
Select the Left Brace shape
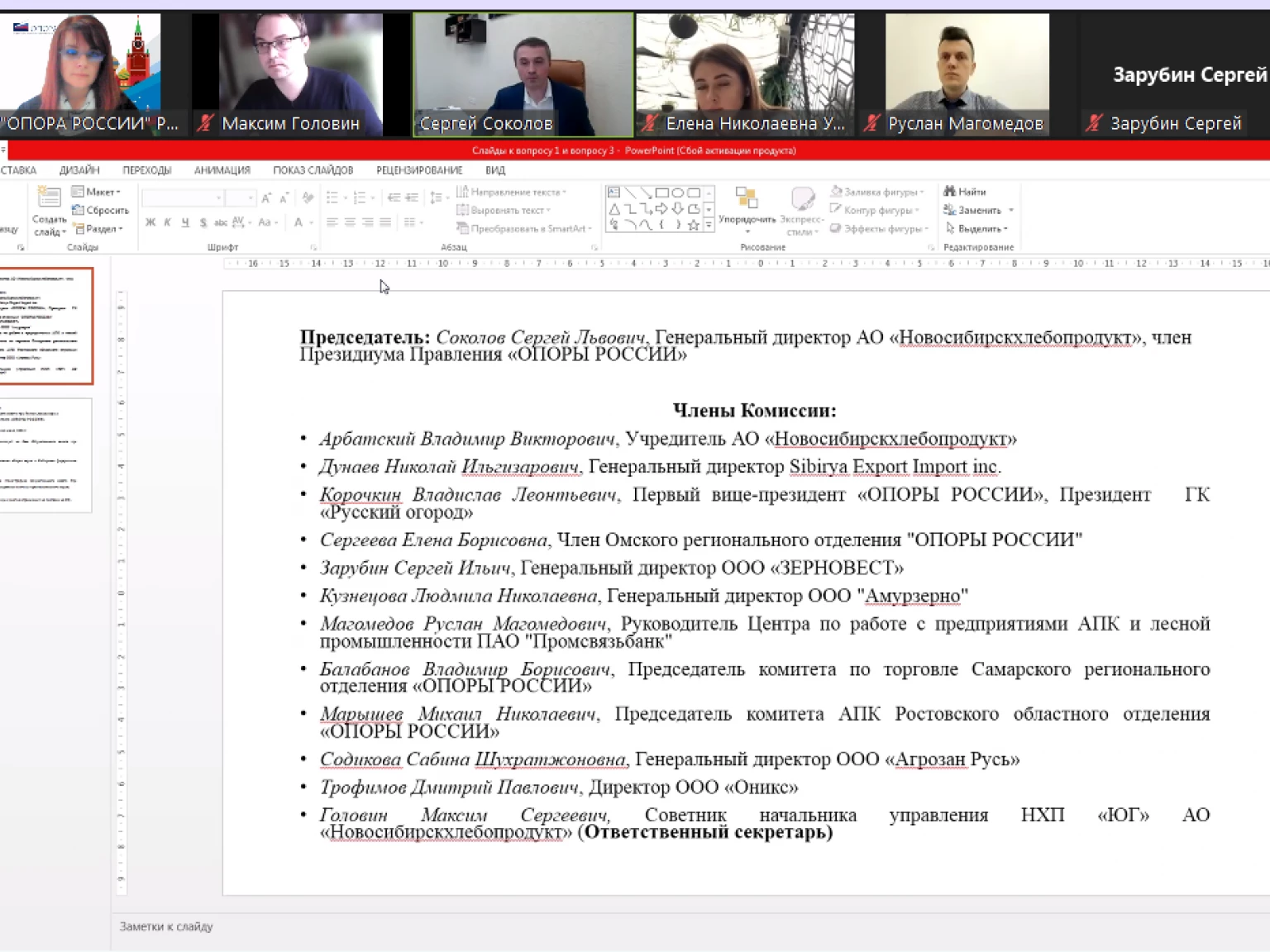point(661,225)
